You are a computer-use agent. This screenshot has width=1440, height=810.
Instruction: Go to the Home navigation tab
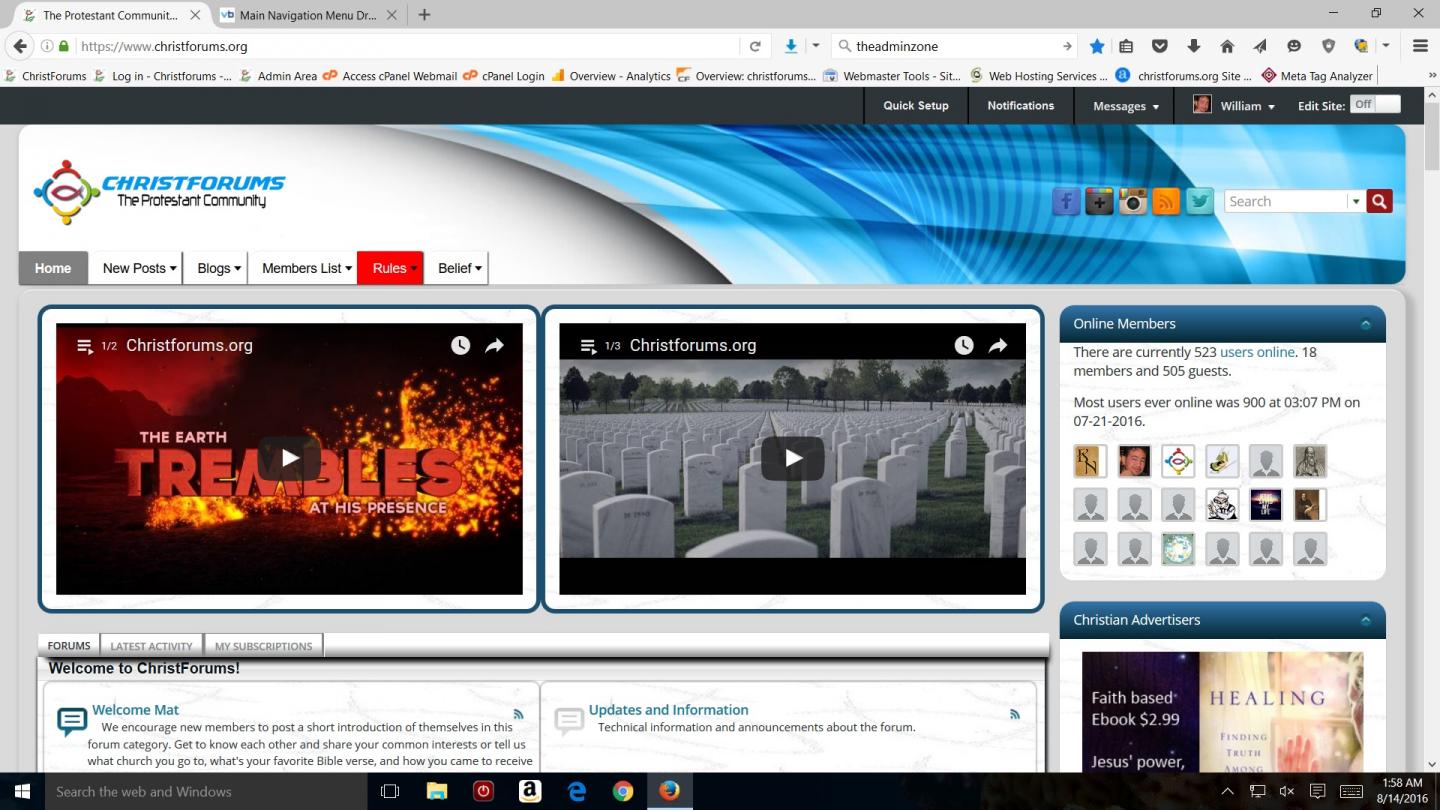pos(53,268)
